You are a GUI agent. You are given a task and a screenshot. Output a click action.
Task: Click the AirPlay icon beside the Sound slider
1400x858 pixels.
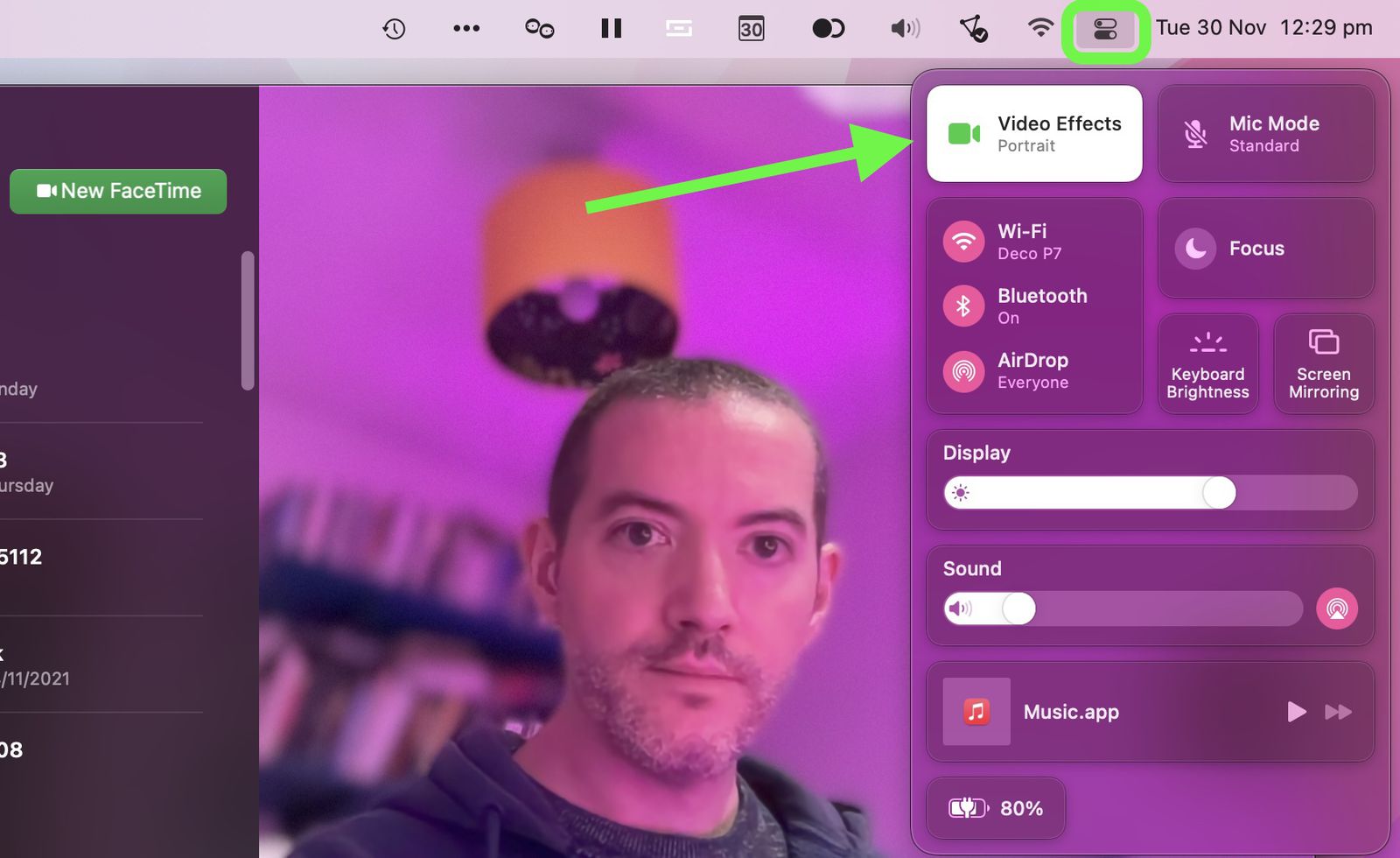pos(1337,608)
